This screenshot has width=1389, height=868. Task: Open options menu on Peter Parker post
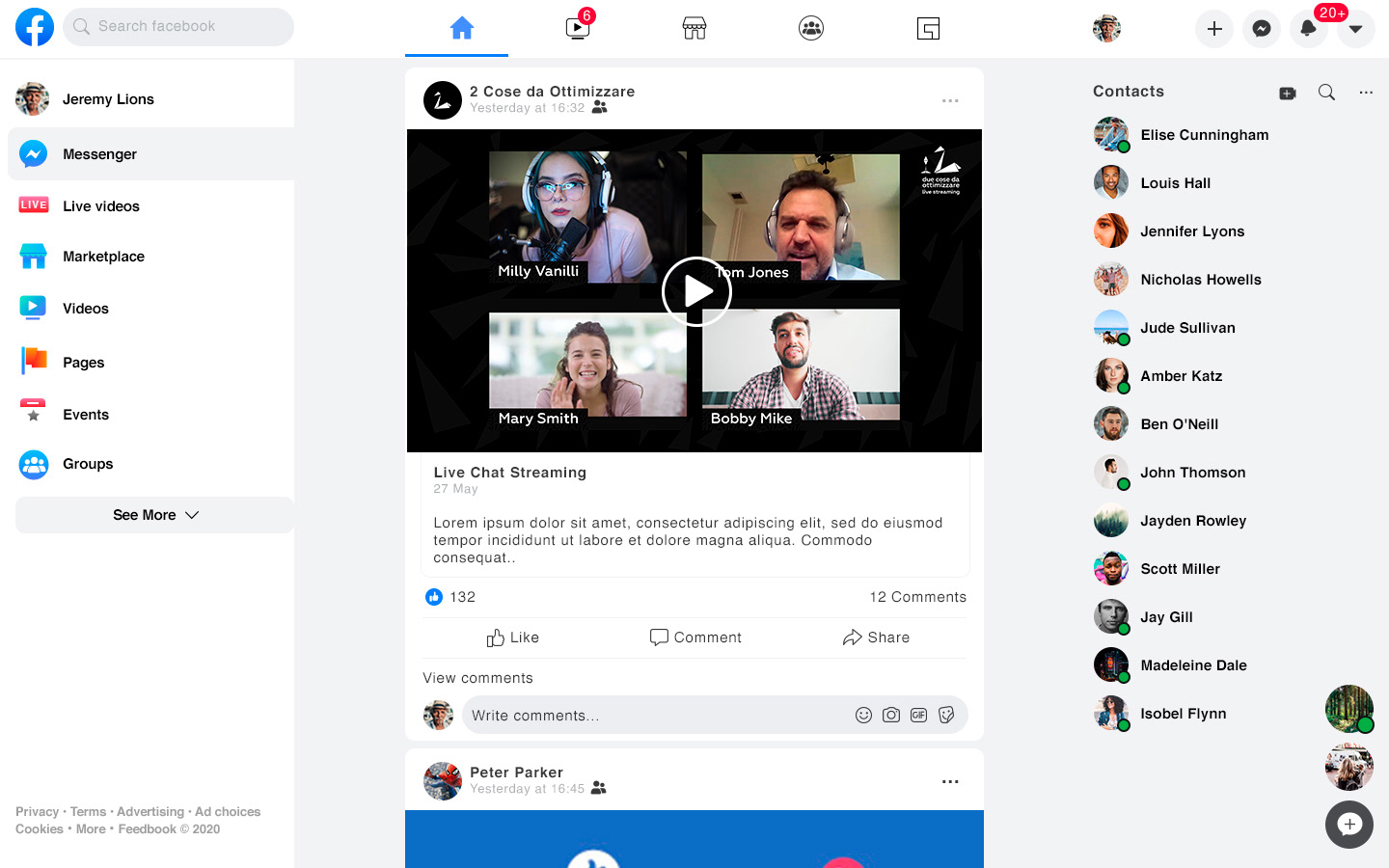950,781
